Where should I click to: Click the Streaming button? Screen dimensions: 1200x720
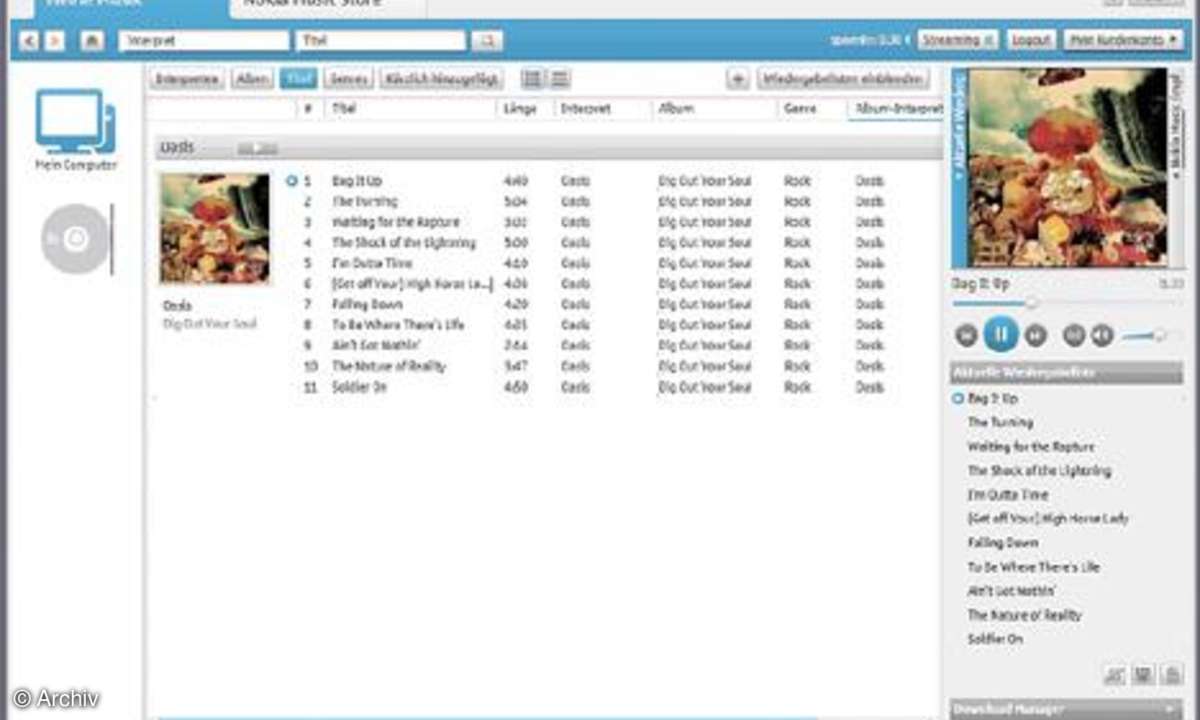click(957, 40)
